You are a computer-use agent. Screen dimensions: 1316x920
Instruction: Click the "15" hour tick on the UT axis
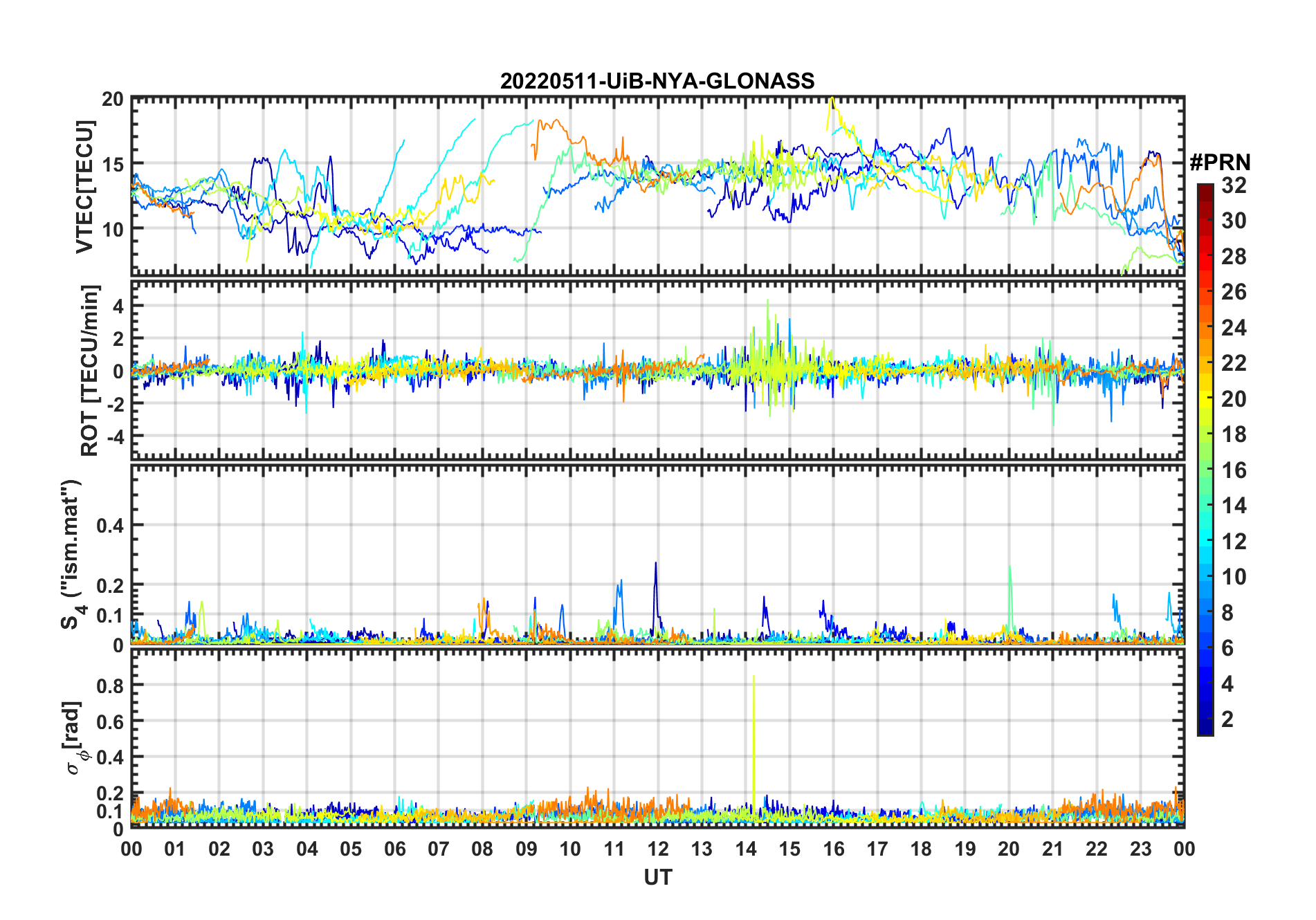[789, 849]
